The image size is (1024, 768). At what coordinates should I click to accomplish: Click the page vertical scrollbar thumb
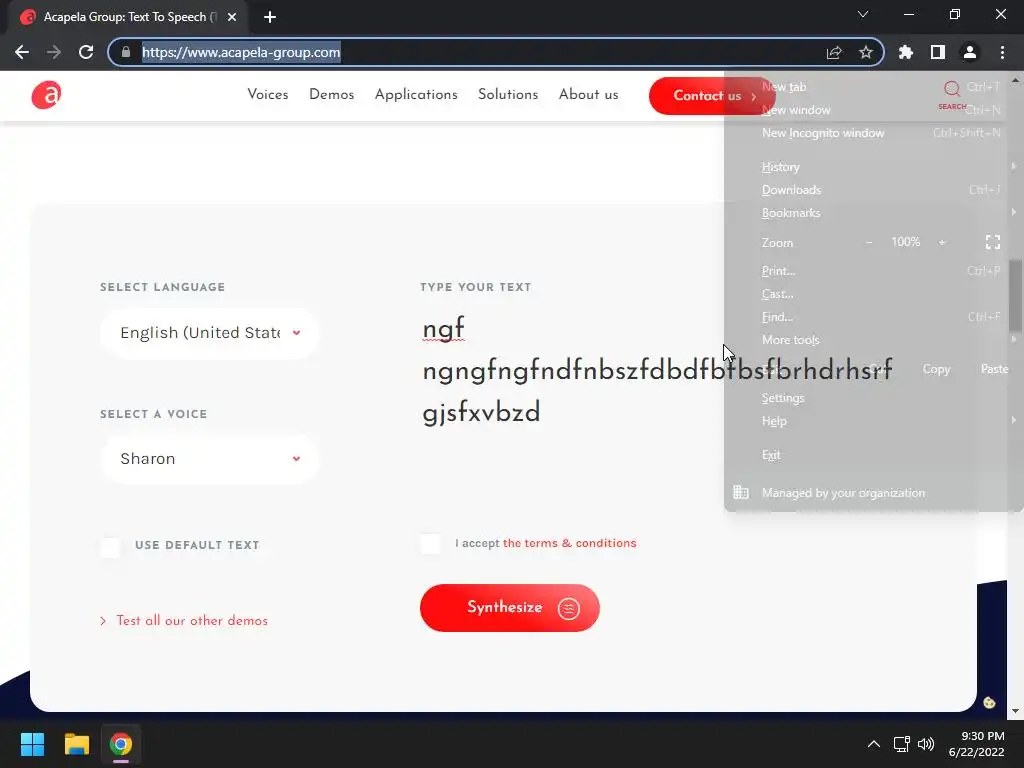point(1015,295)
